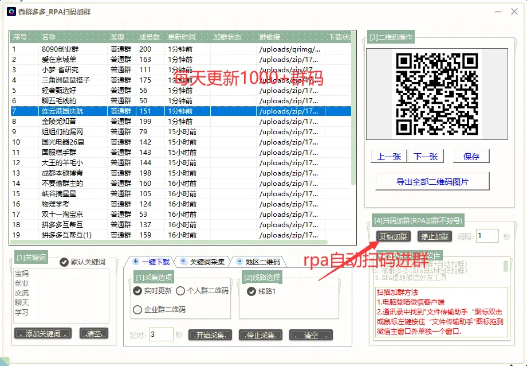Toggle the 线路1 option
527x366 pixels.
(251, 291)
